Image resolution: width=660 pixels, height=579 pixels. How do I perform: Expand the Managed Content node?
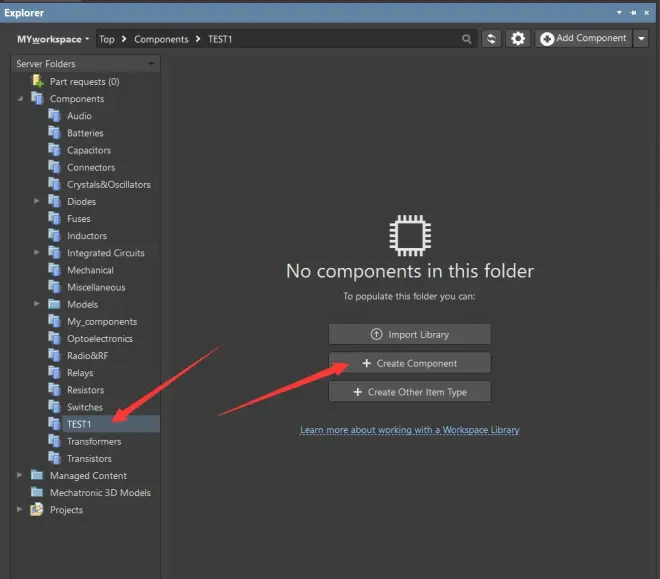19,475
